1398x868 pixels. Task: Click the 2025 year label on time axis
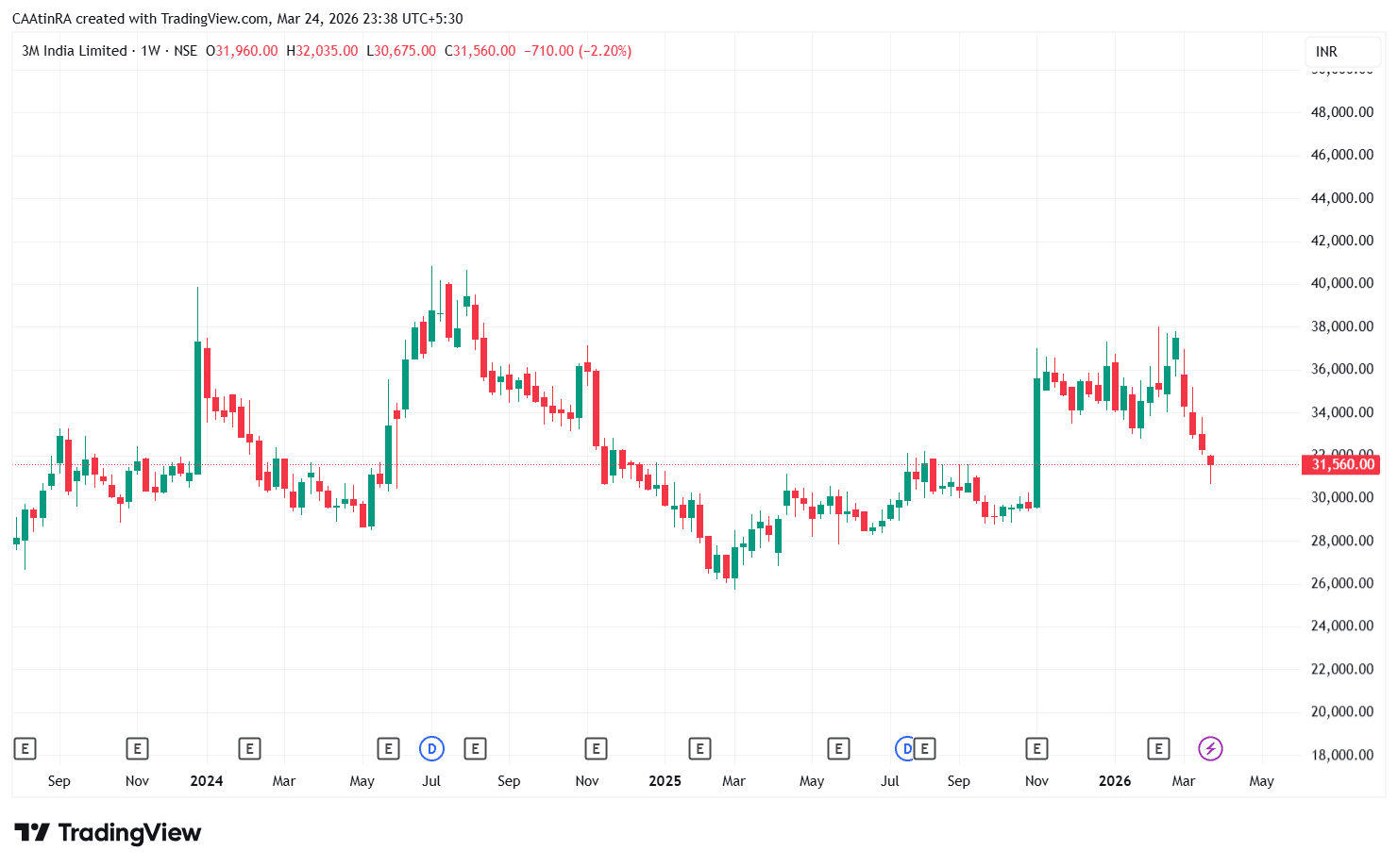(665, 781)
